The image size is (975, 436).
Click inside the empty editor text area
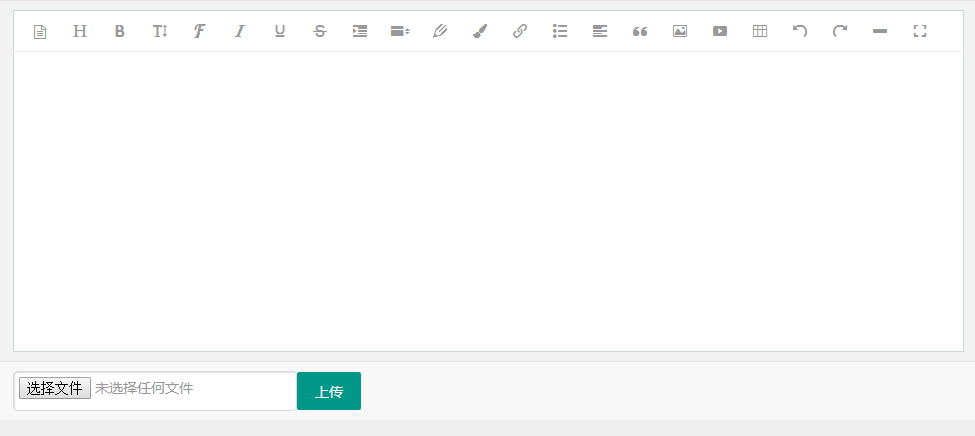[488, 201]
